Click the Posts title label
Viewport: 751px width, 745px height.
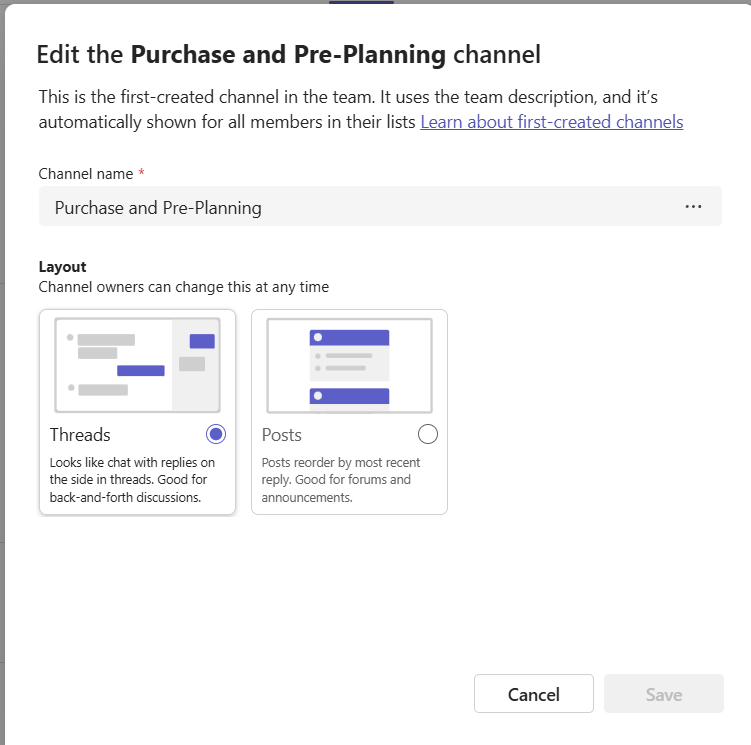[281, 435]
